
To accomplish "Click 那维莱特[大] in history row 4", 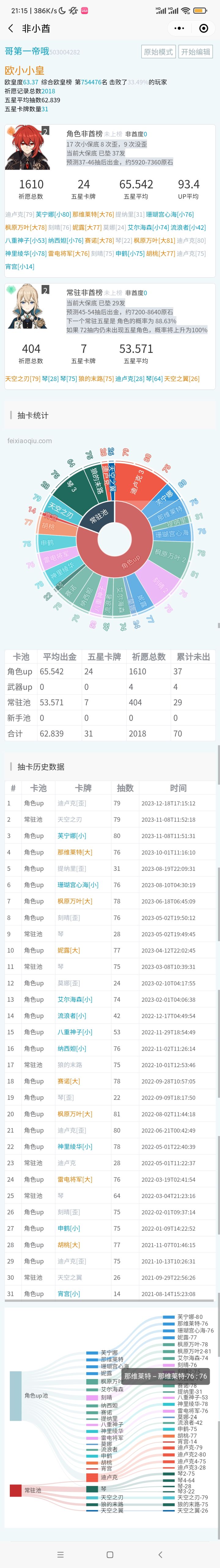I will click(75, 852).
